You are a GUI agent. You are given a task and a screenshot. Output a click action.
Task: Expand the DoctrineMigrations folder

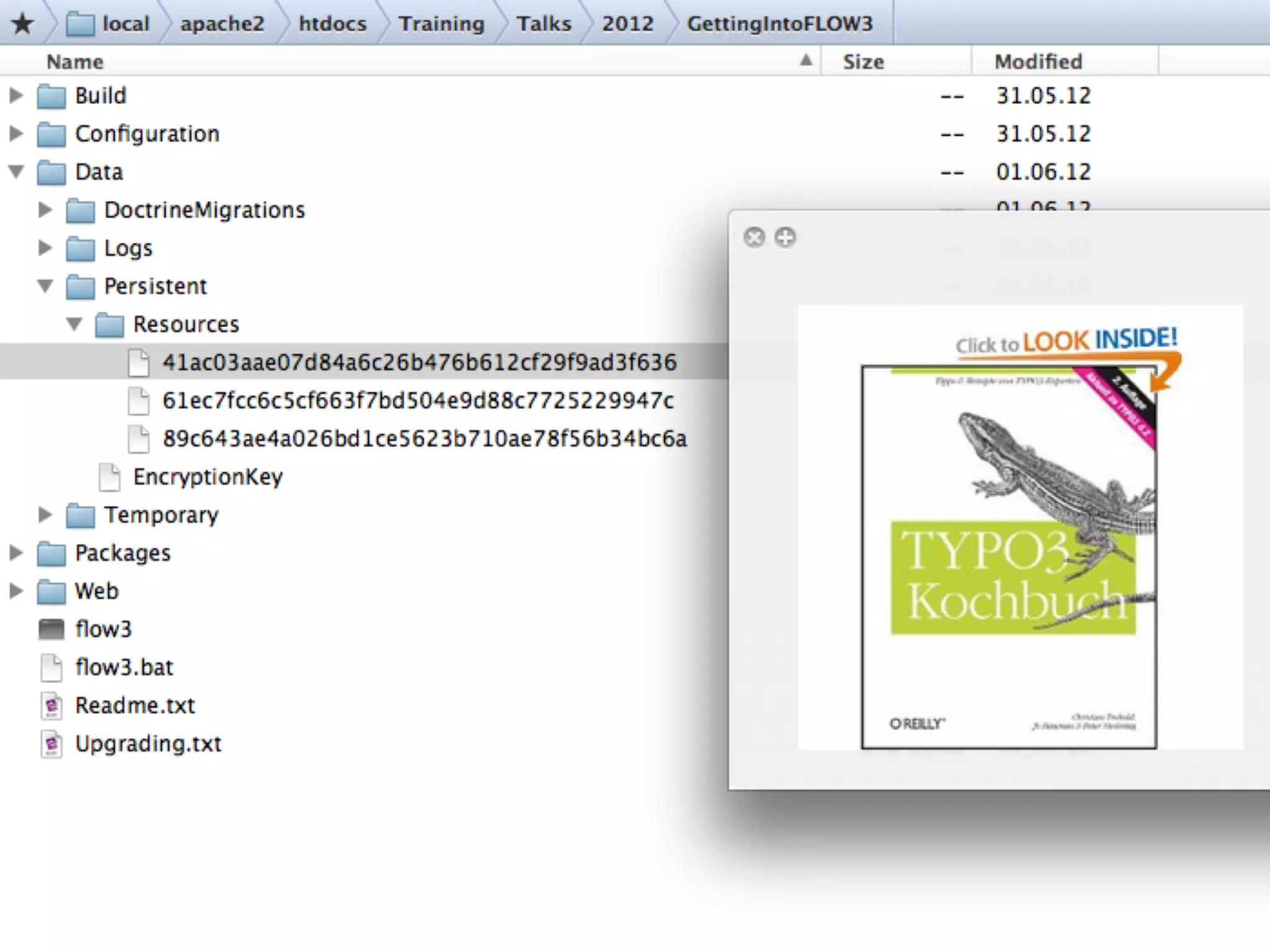45,209
